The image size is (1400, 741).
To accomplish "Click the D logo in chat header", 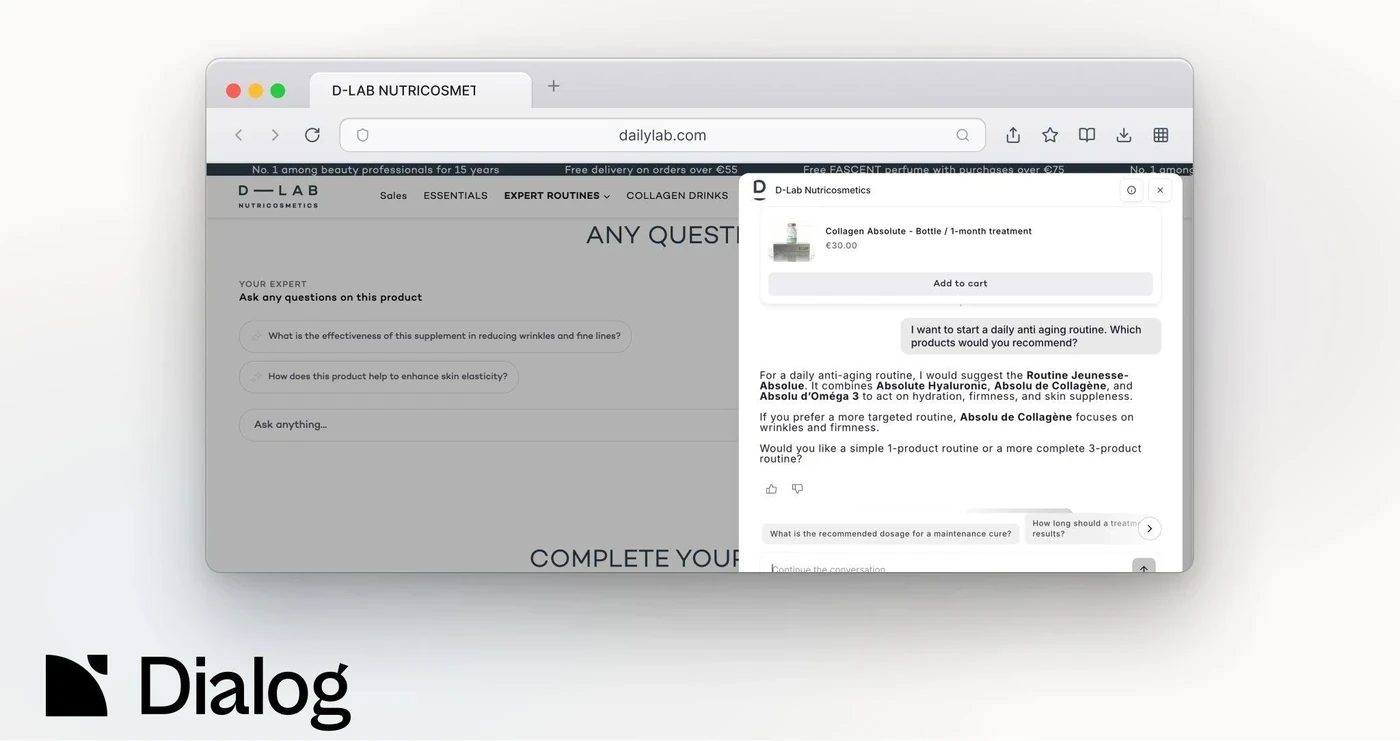I will [x=759, y=190].
